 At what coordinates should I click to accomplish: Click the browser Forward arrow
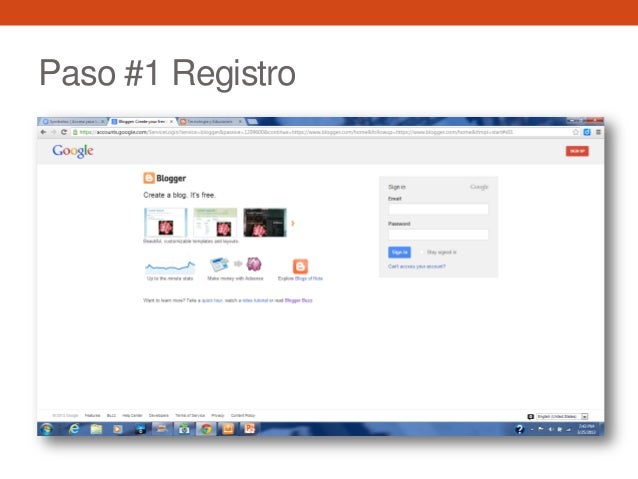pos(53,132)
